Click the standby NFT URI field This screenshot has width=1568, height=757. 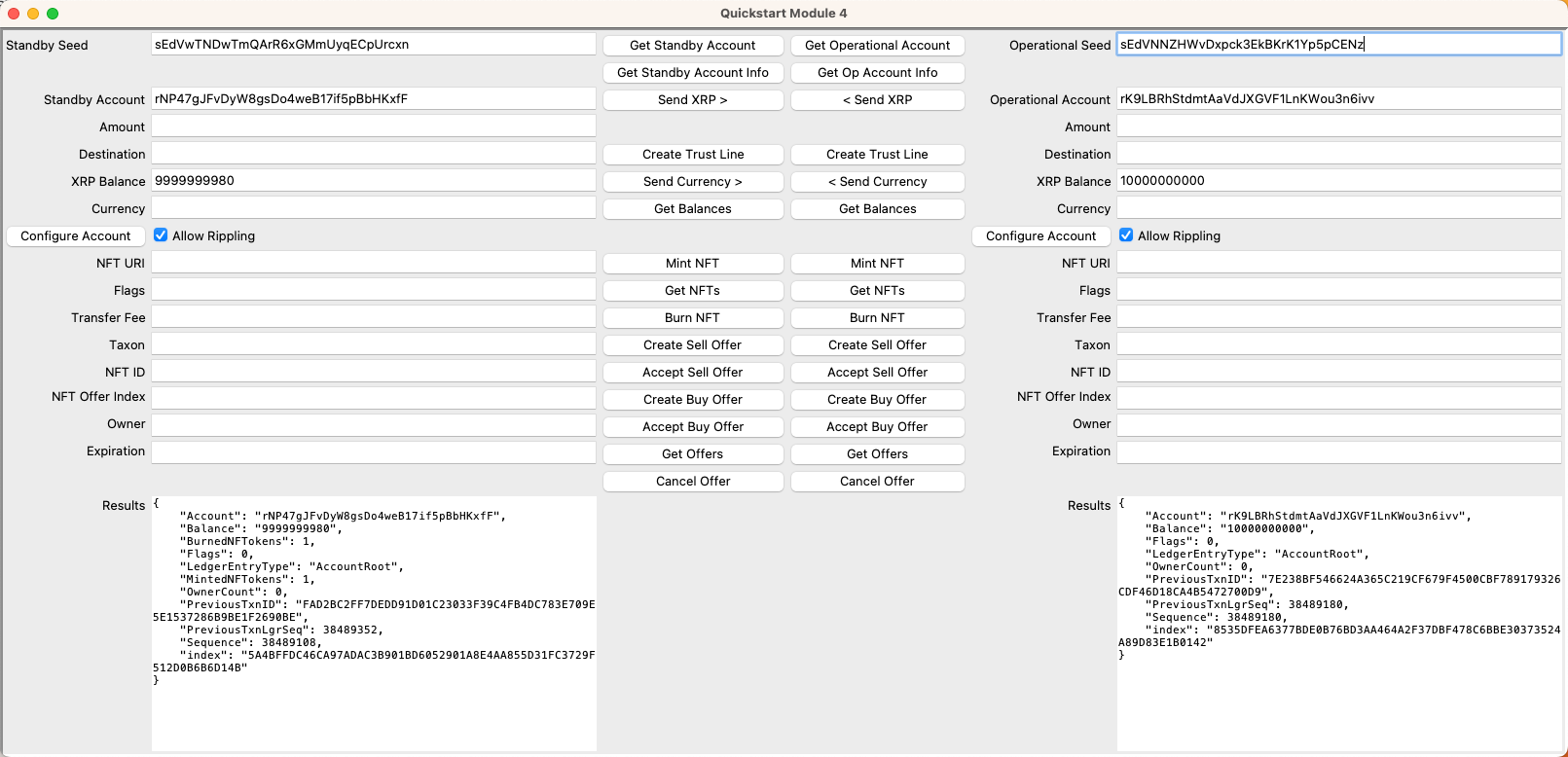(x=373, y=263)
